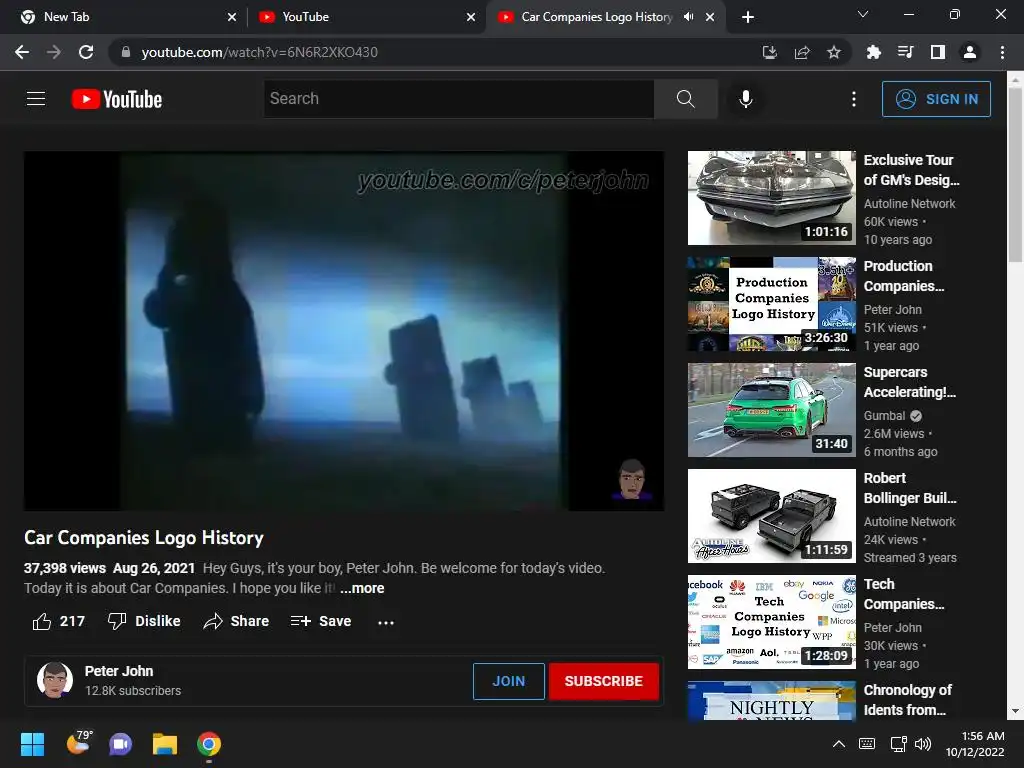
Task: Open File Explorer from taskbar
Action: (x=165, y=744)
